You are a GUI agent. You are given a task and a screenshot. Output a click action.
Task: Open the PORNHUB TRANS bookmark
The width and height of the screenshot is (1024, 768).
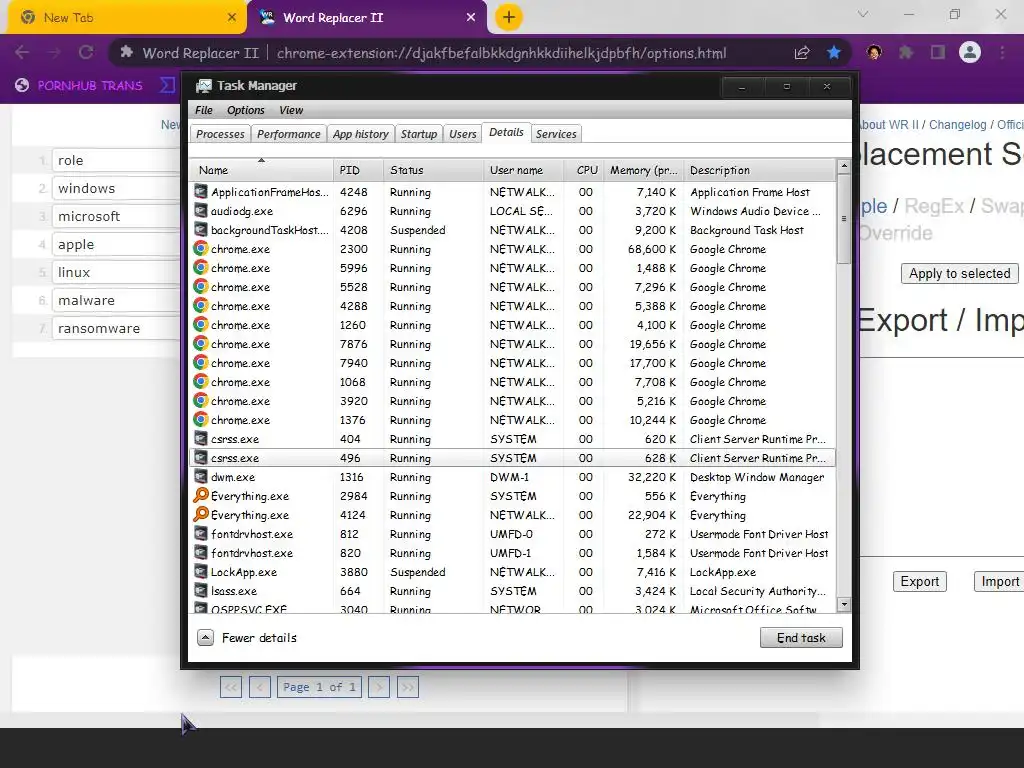(79, 86)
